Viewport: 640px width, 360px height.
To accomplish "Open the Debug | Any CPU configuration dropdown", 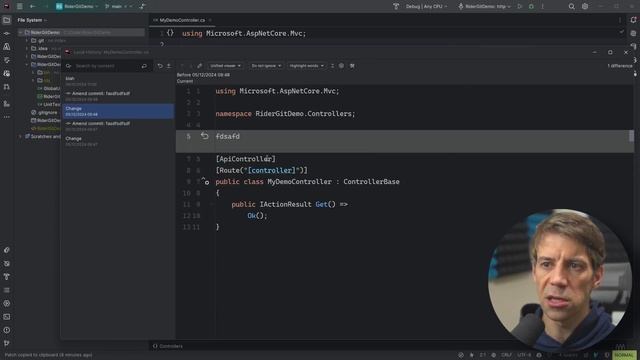I will tap(427, 7).
